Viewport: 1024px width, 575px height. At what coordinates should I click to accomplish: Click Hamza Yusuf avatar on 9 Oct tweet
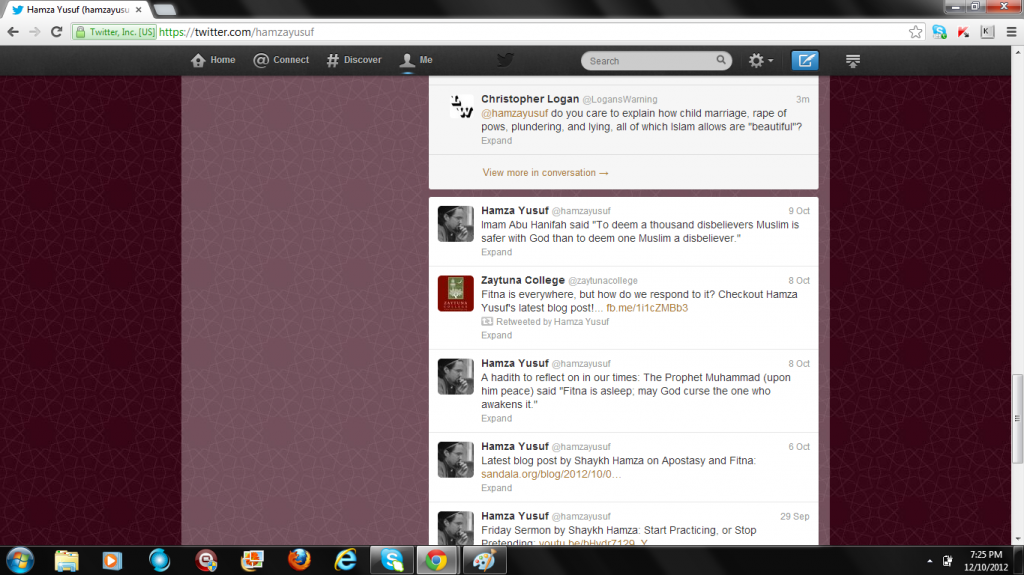coord(455,223)
